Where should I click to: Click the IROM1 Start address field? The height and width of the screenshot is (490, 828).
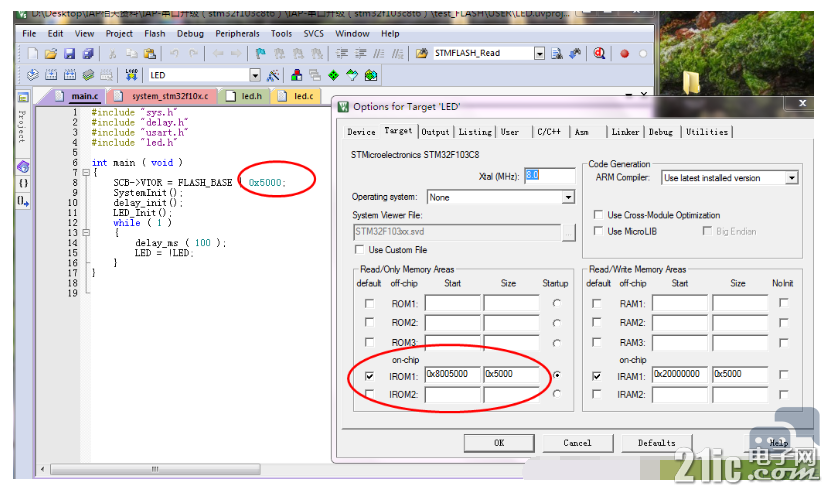pos(453,374)
